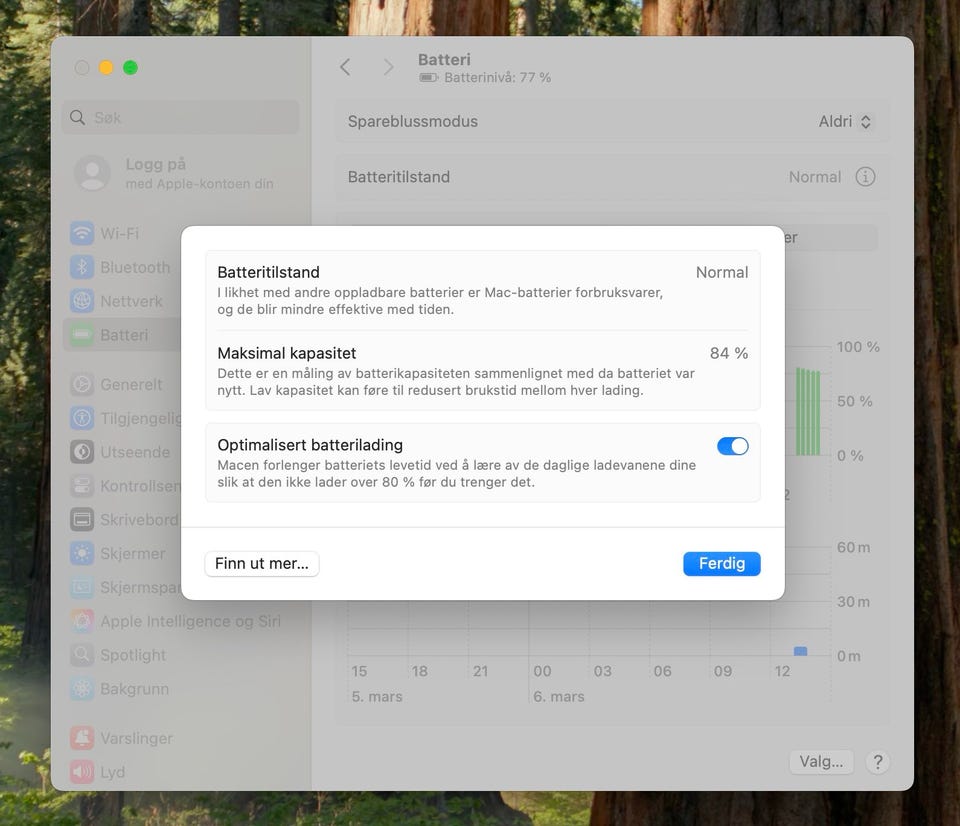The height and width of the screenshot is (826, 960).
Task: Click the Normal value in the dialog
Action: (x=722, y=272)
